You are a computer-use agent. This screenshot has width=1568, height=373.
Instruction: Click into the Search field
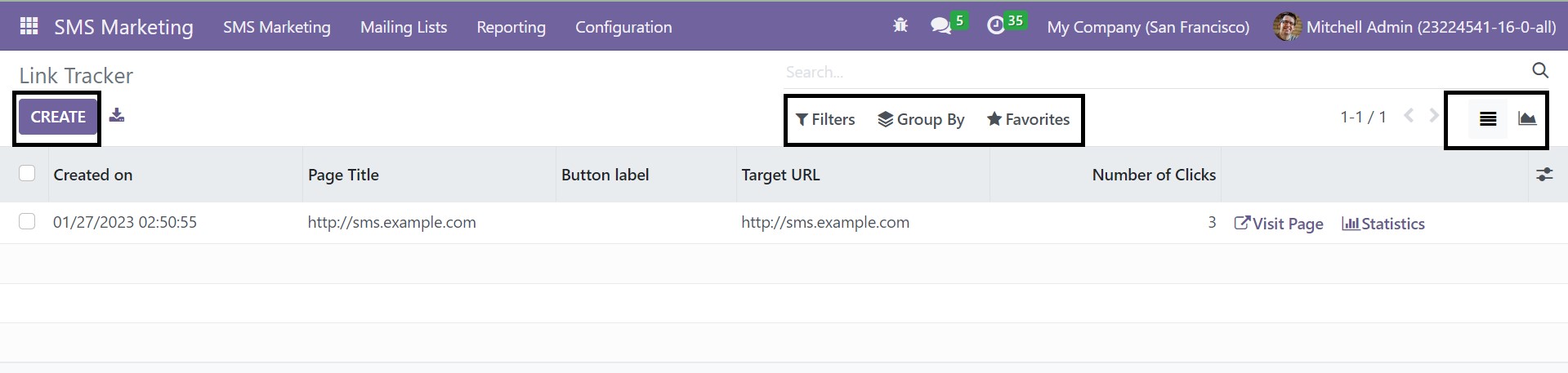pyautogui.click(x=1152, y=72)
